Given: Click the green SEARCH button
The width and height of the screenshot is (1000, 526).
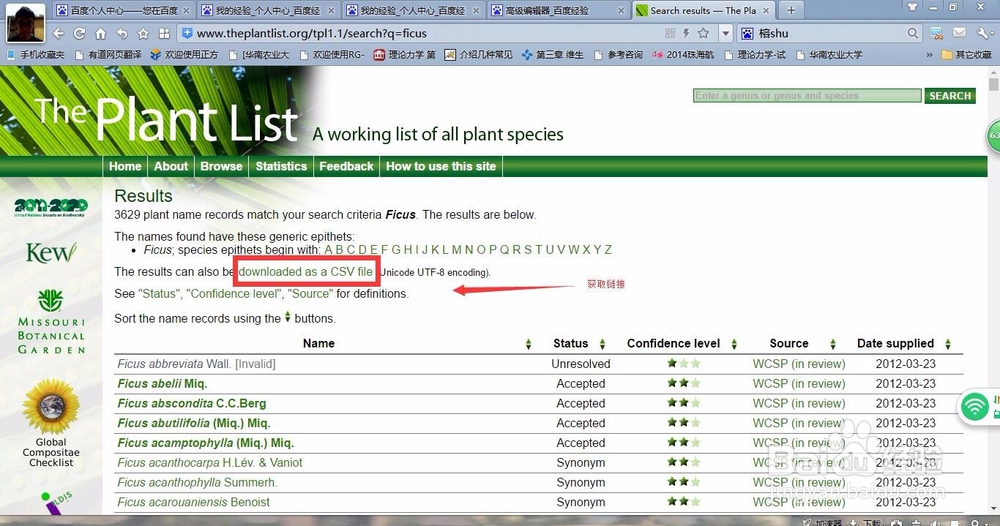Looking at the screenshot, I should pos(950,96).
